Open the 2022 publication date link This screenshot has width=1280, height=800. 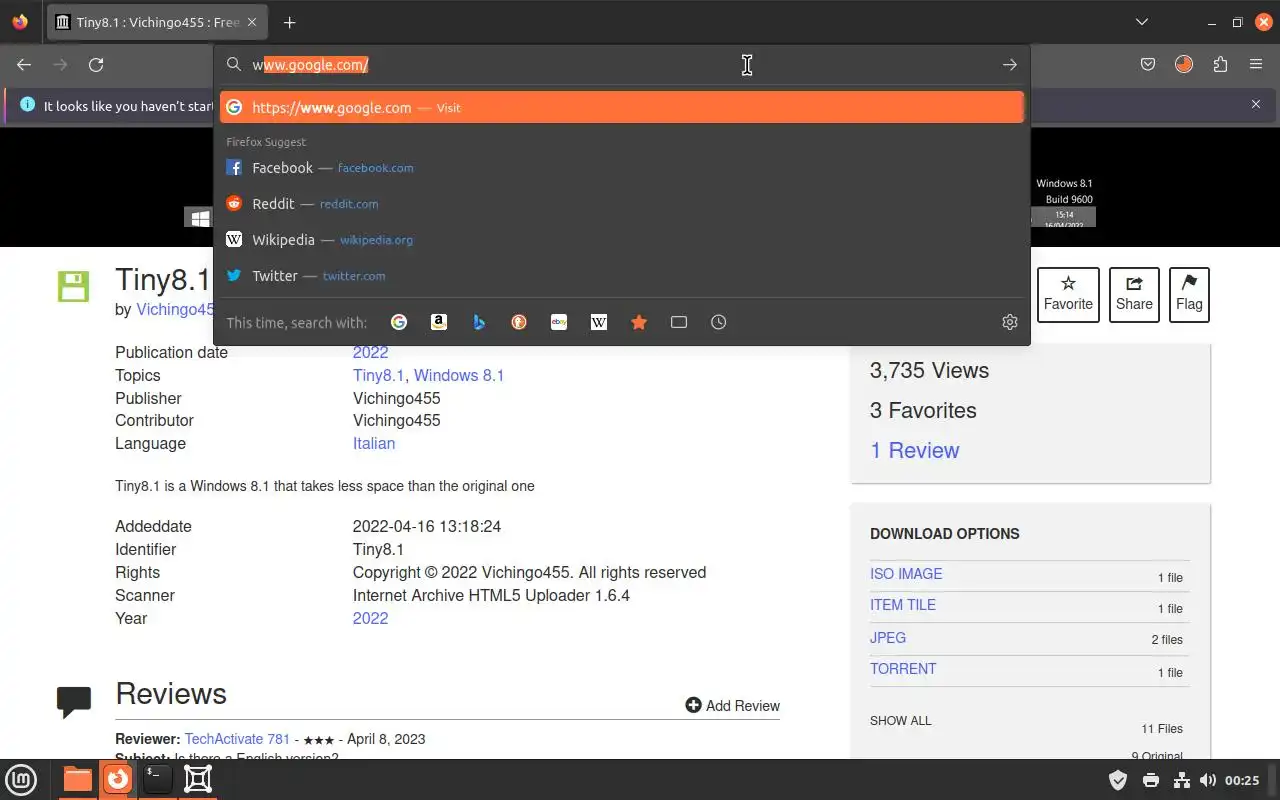tap(370, 352)
